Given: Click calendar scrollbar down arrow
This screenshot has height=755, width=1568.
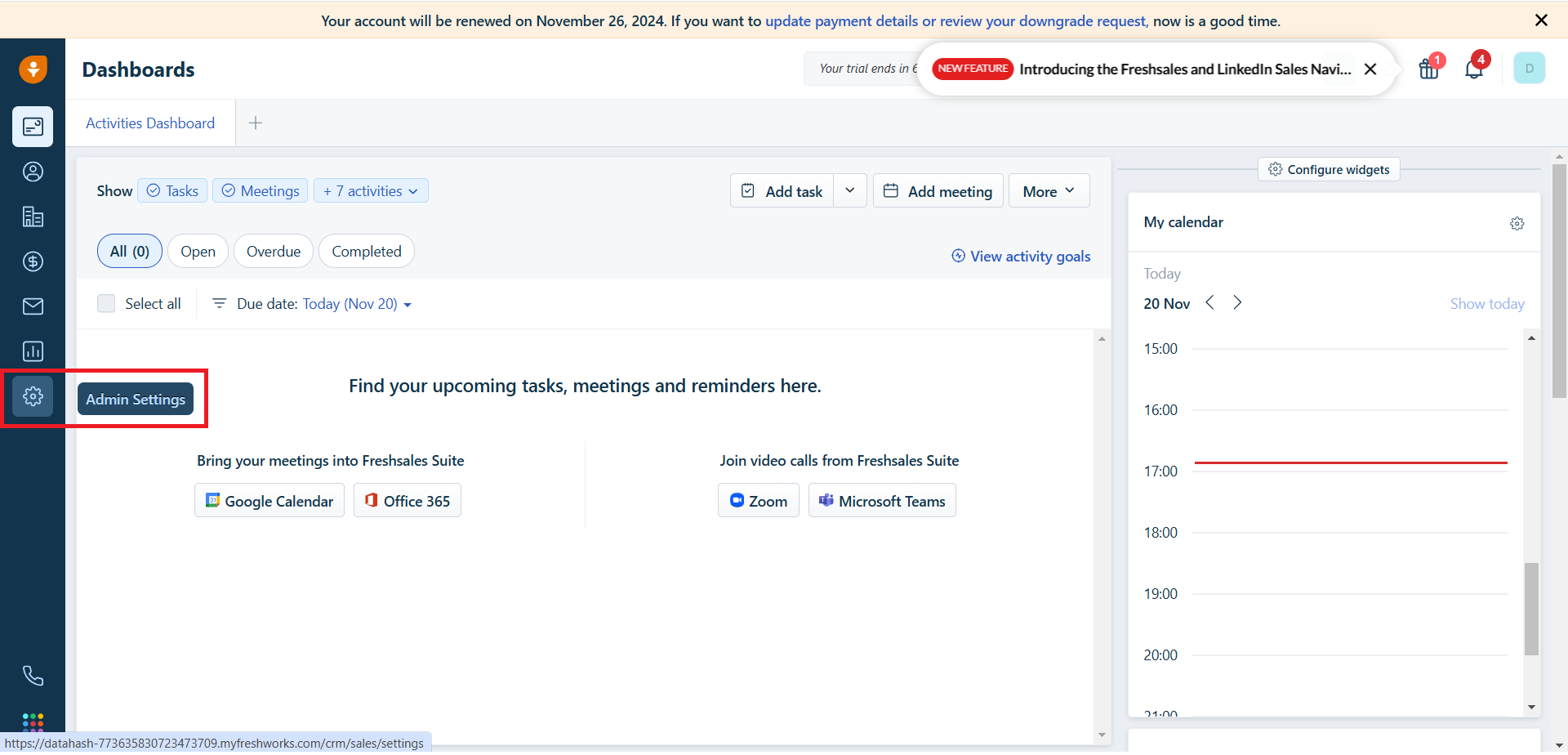Looking at the screenshot, I should coord(1531,707).
